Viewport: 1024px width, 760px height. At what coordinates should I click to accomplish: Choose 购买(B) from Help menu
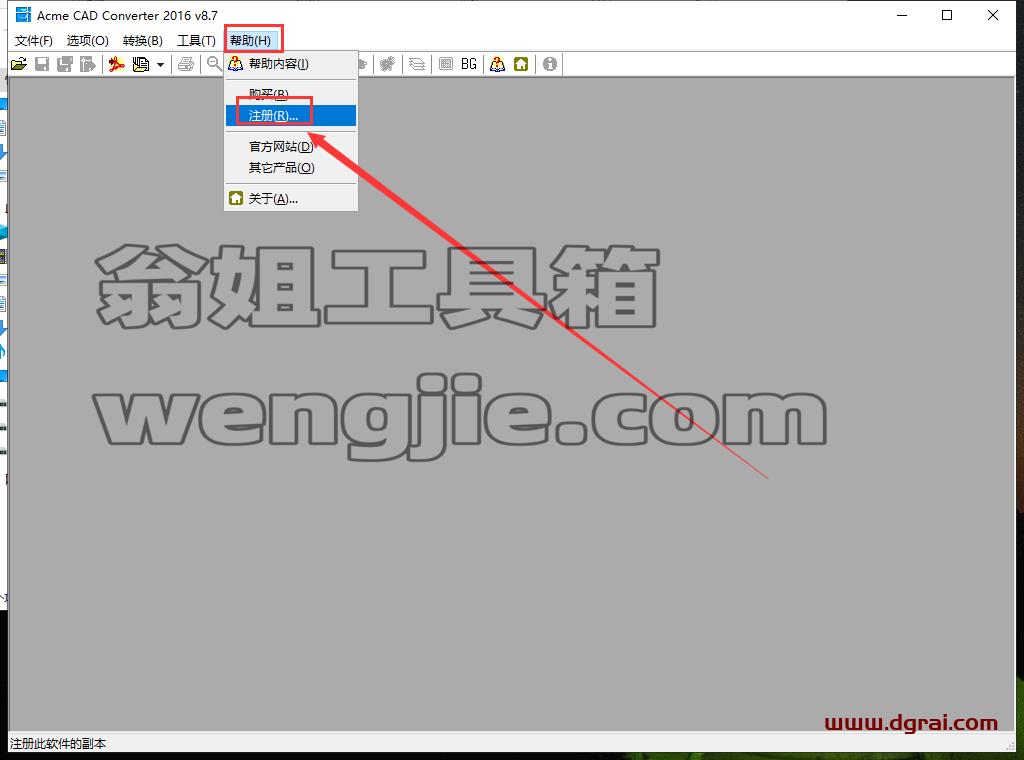tap(291, 94)
